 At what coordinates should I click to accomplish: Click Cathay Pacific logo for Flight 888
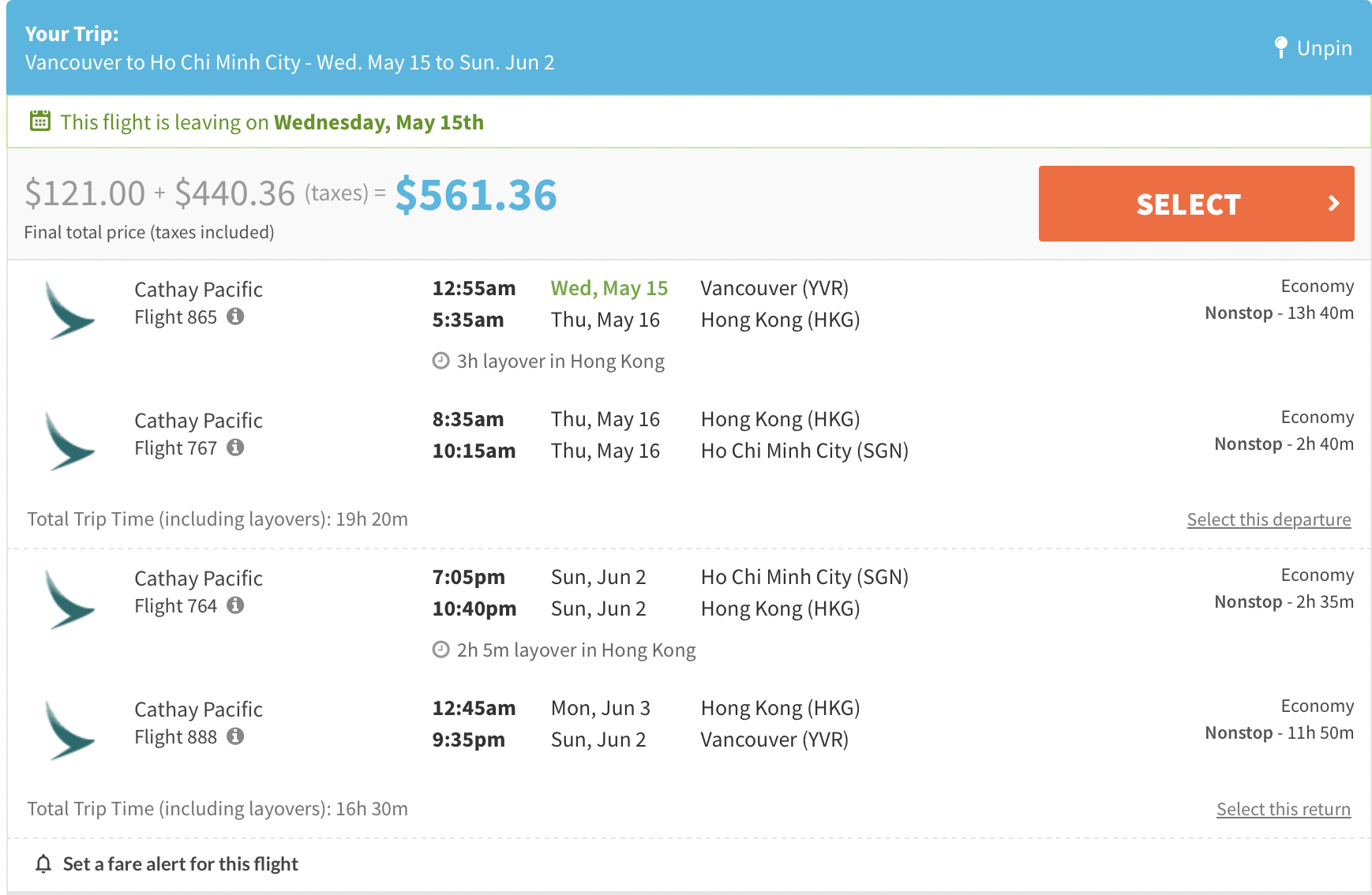[x=69, y=730]
